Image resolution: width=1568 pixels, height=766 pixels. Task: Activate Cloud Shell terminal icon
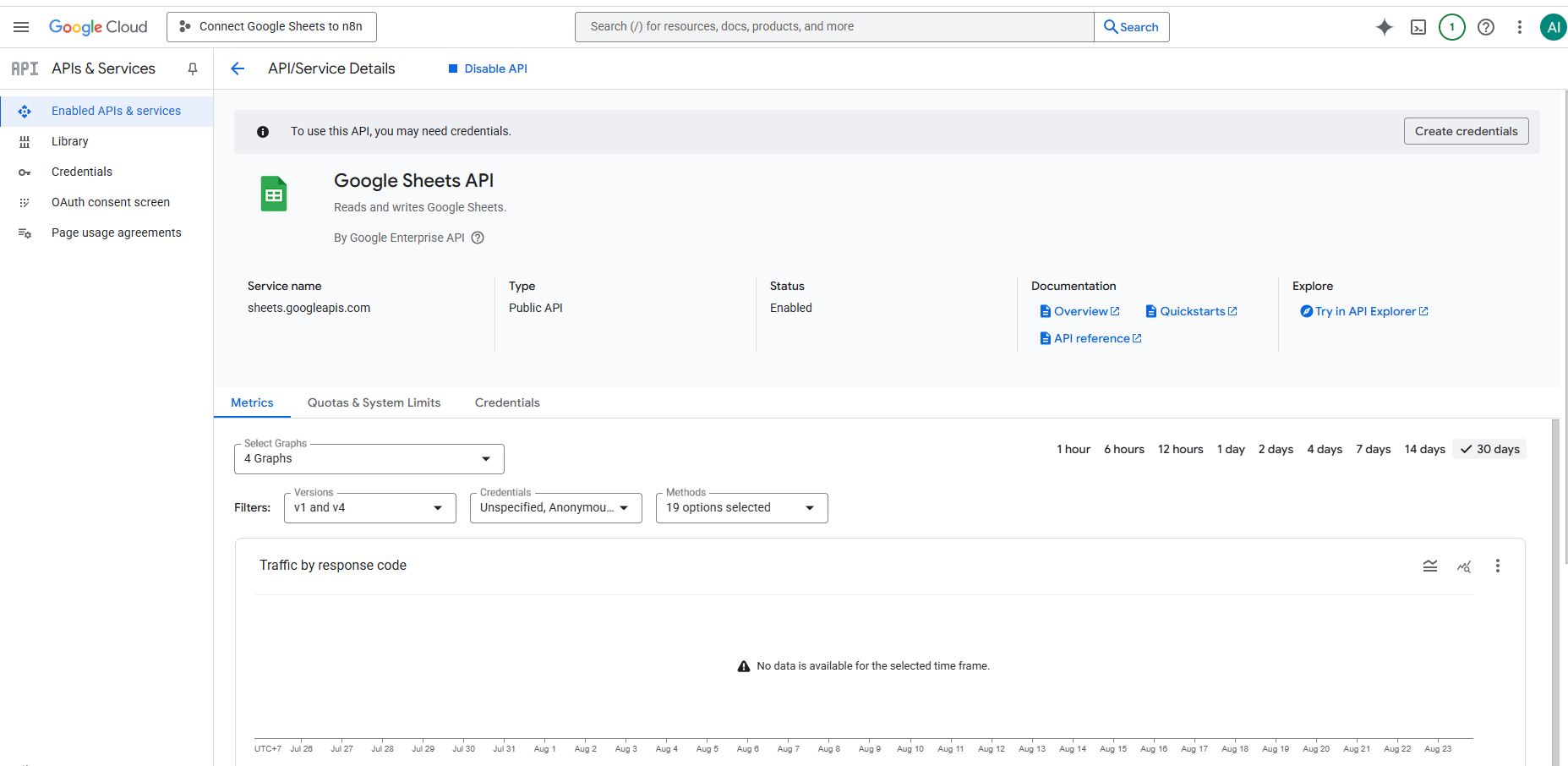click(1418, 27)
